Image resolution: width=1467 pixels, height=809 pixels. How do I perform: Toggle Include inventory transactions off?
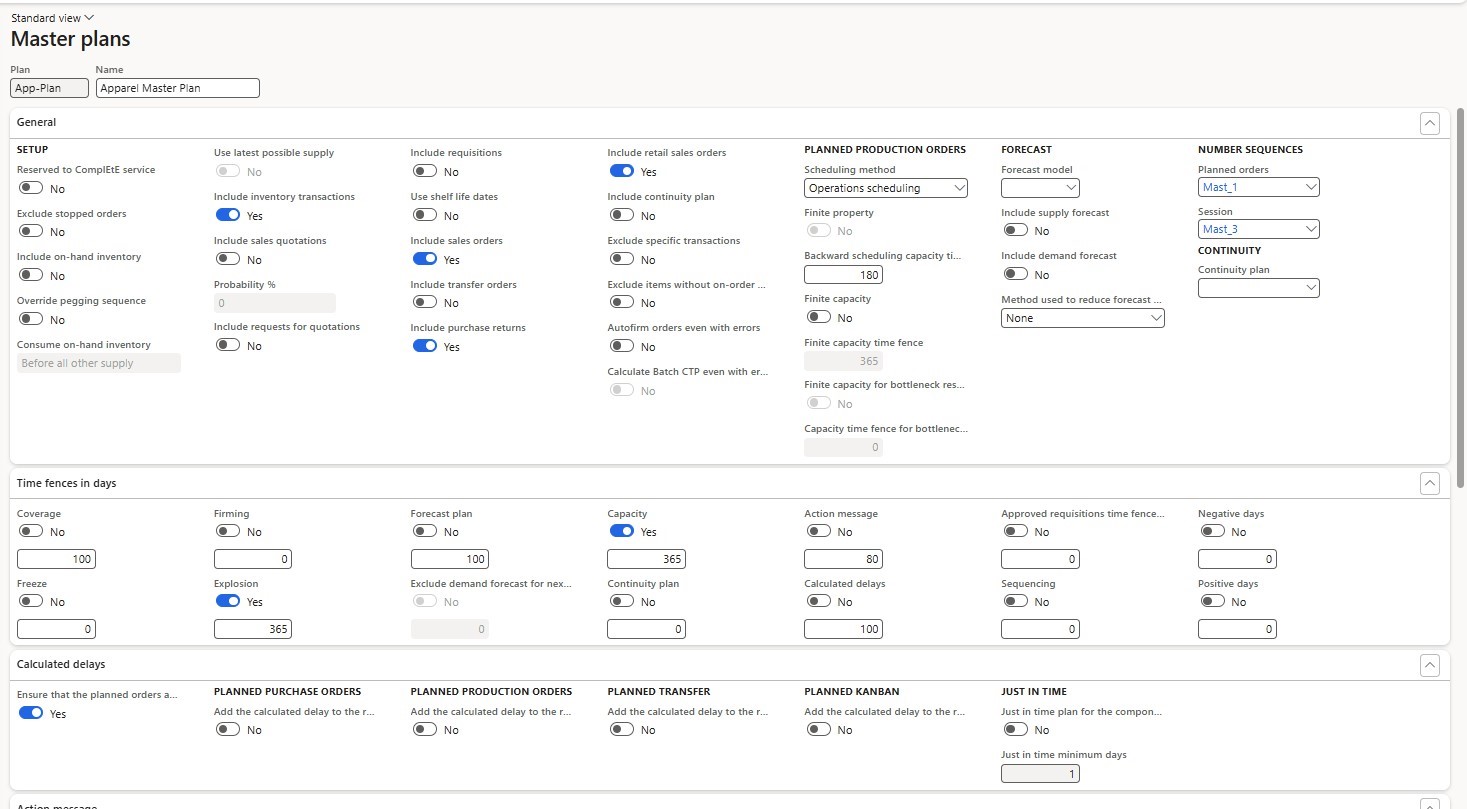click(x=228, y=215)
